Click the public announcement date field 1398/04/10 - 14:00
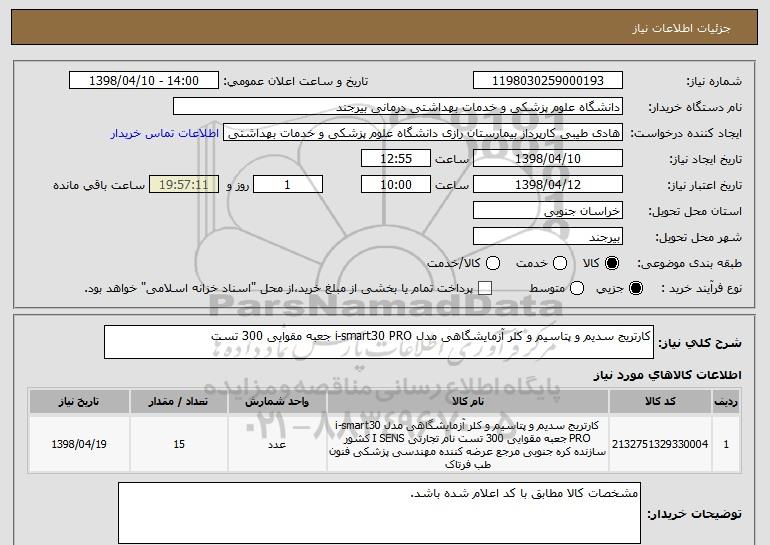The width and height of the screenshot is (770, 545). [x=144, y=81]
